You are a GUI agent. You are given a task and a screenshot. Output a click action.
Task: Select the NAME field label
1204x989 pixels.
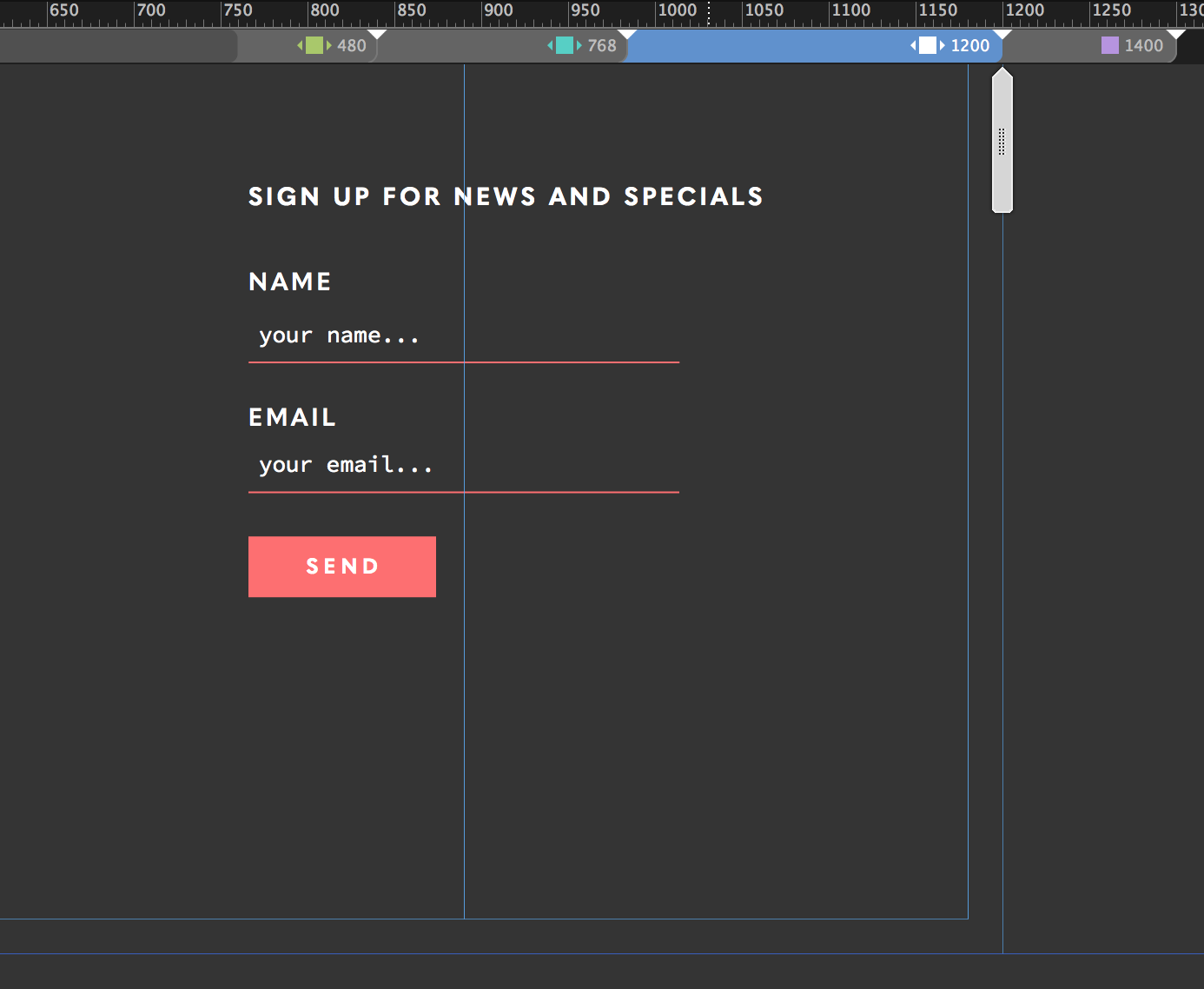[290, 282]
